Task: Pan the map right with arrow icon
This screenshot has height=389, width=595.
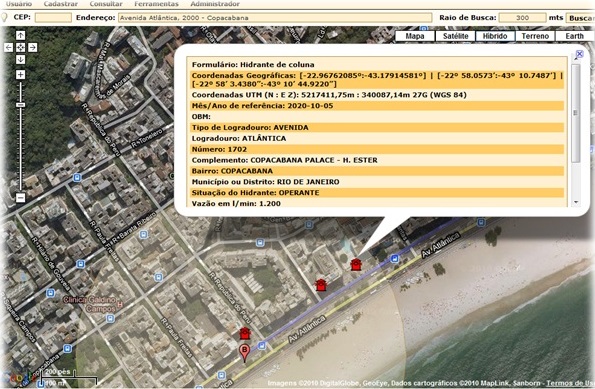Action: click(x=33, y=47)
